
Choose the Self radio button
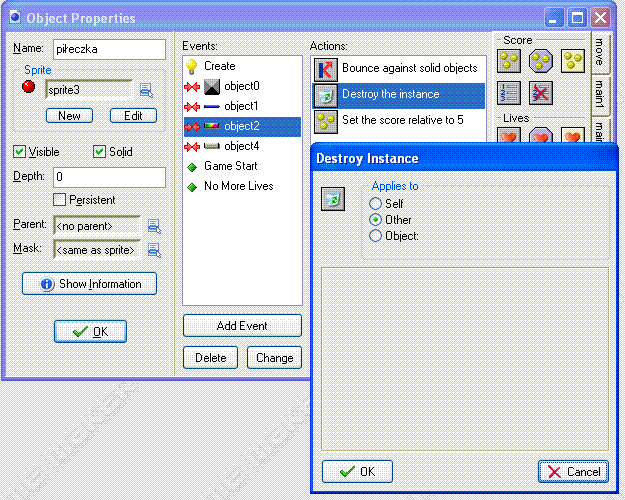[376, 204]
